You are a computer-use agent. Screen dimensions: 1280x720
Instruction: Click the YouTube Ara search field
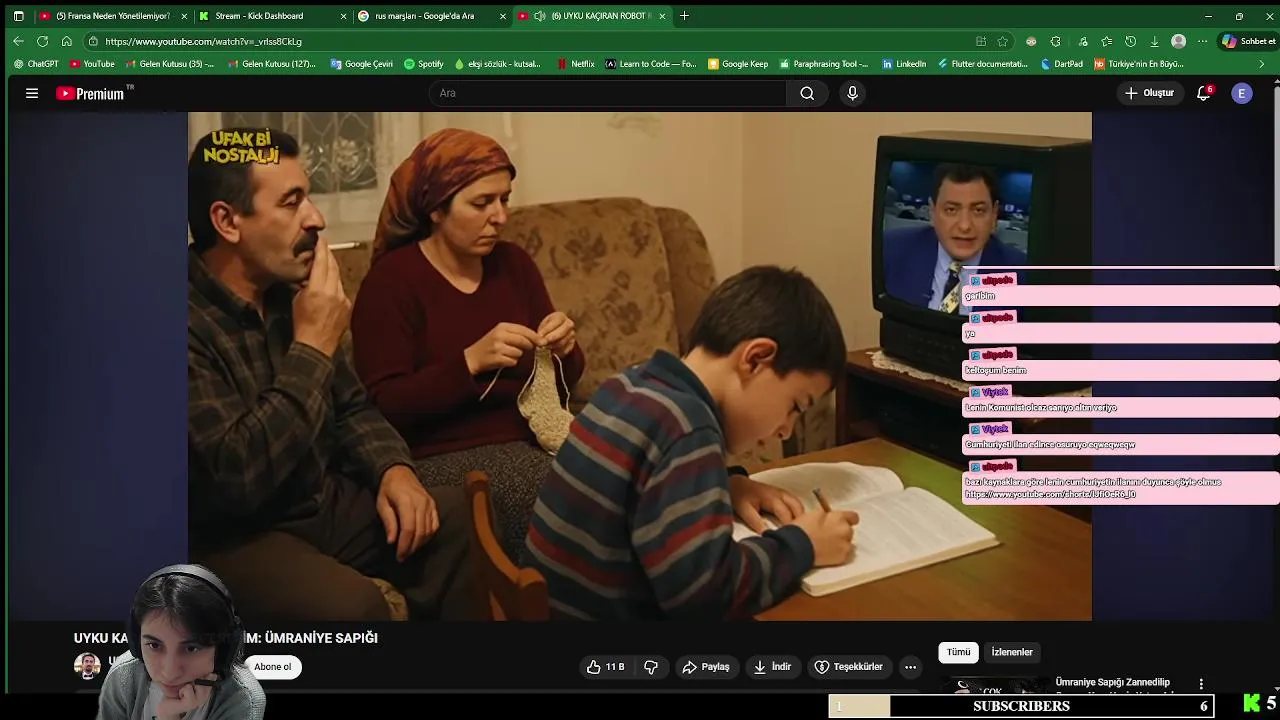[x=608, y=93]
